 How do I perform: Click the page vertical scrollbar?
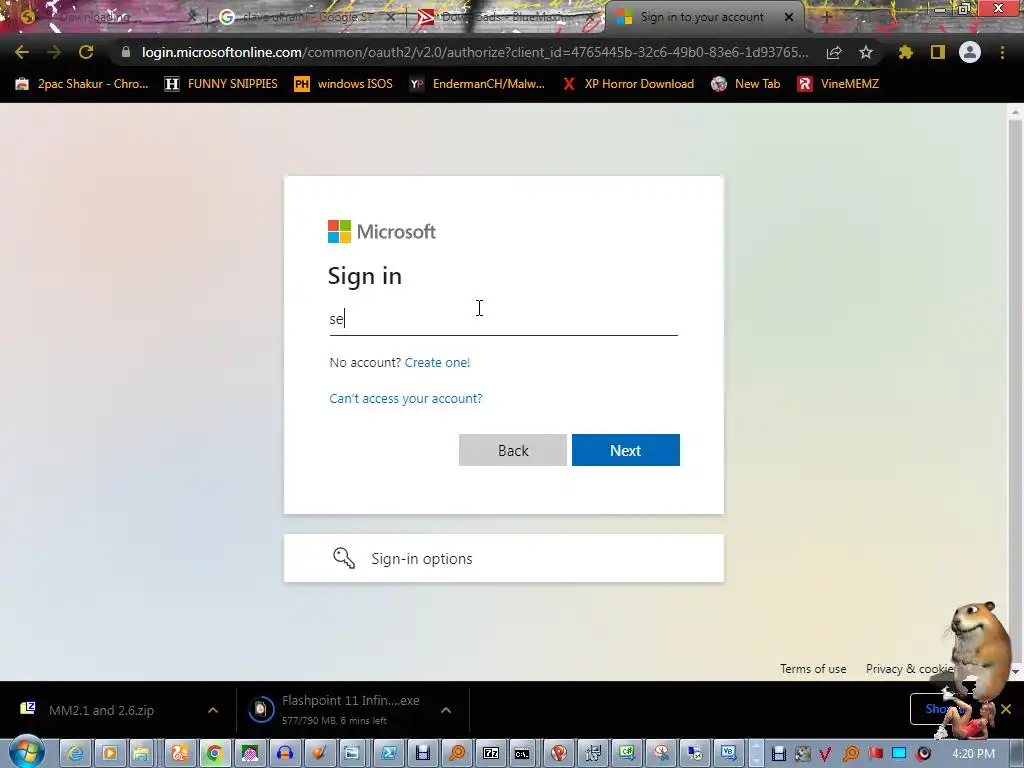(1015, 392)
